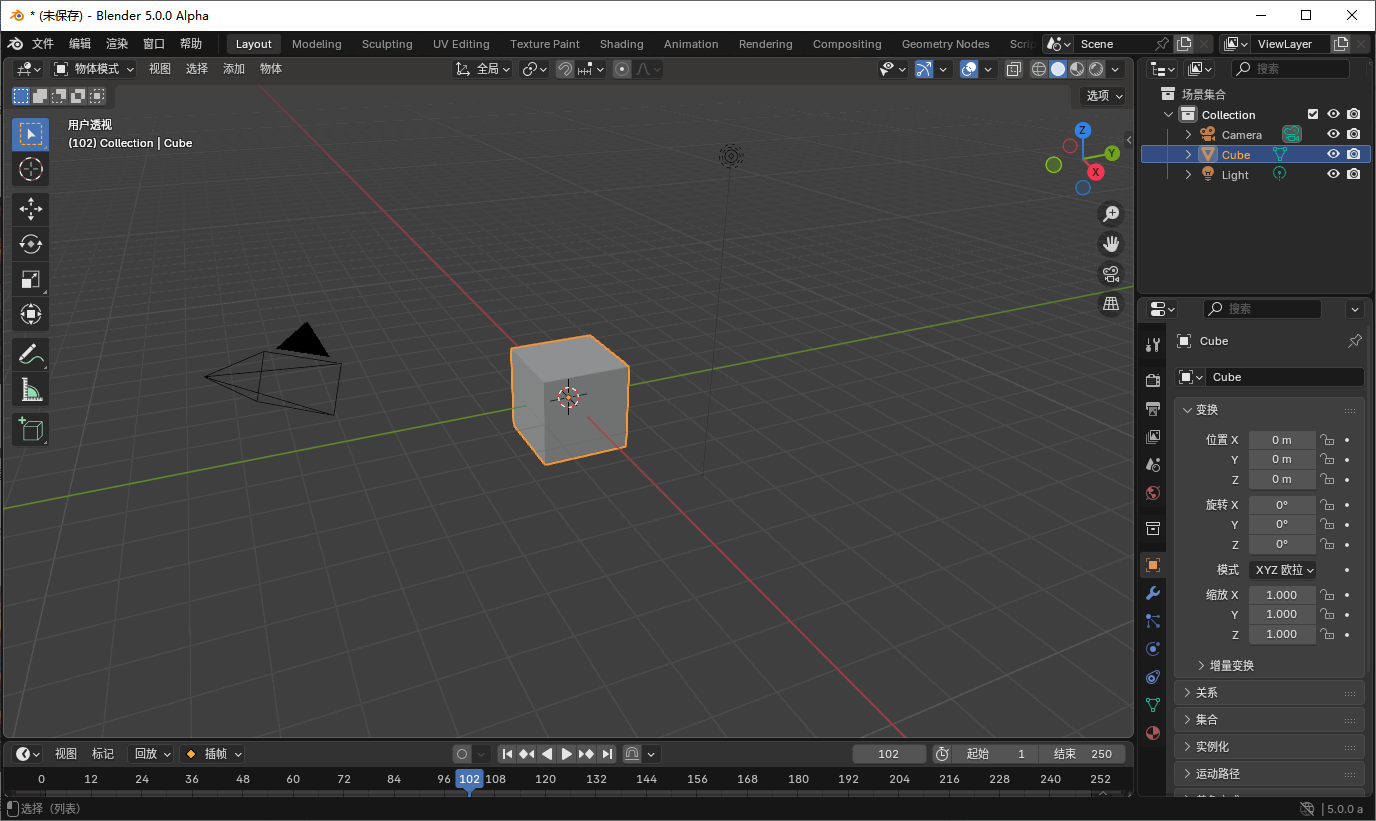Hide Camera in viewport via eye icon
The image size is (1376, 821).
(1333, 134)
